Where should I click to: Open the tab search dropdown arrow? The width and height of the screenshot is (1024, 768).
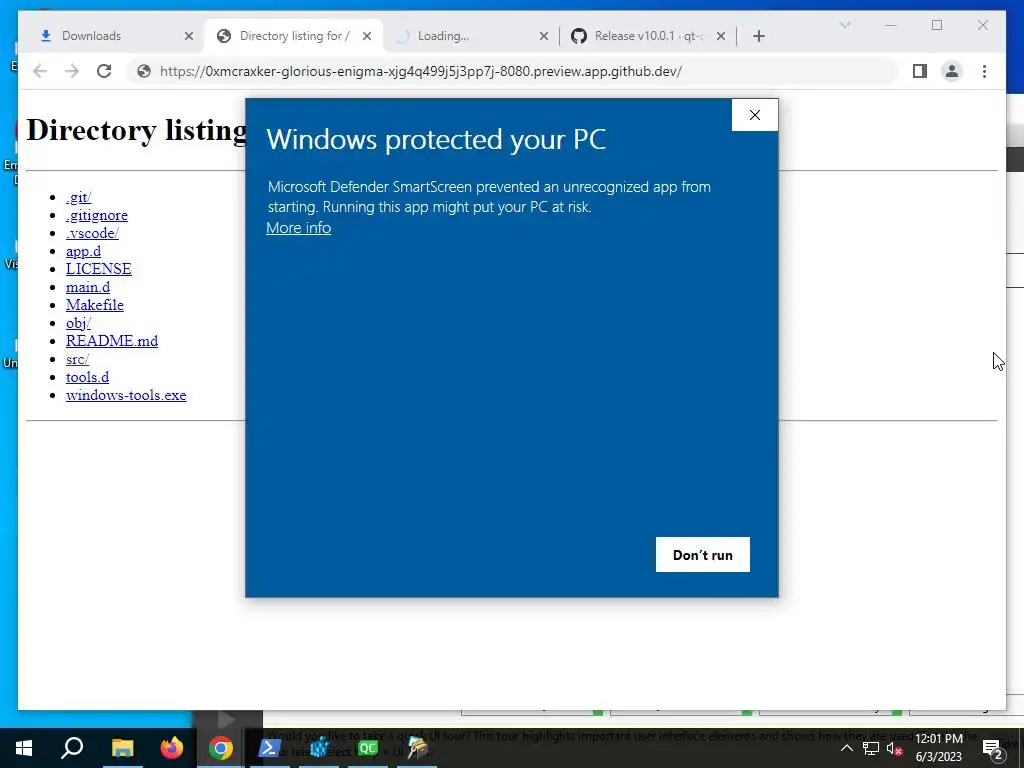(x=845, y=25)
